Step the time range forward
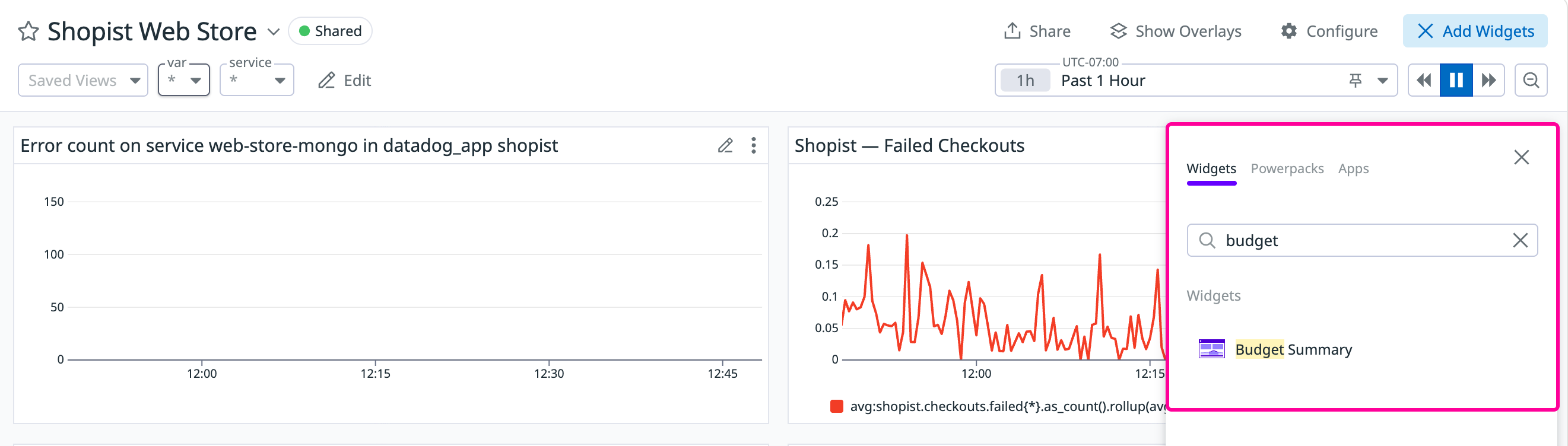Screen dimensions: 1568x446 coord(1488,80)
